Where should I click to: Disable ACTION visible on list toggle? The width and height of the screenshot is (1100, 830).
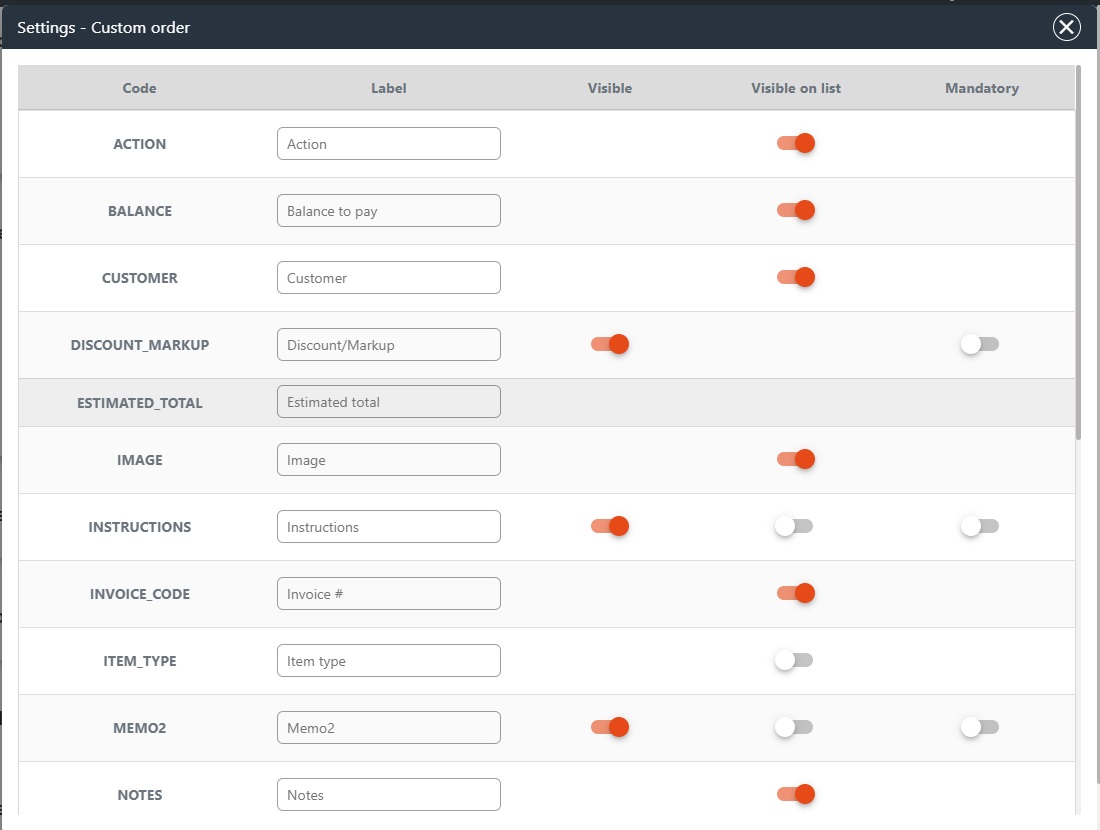pyautogui.click(x=796, y=143)
